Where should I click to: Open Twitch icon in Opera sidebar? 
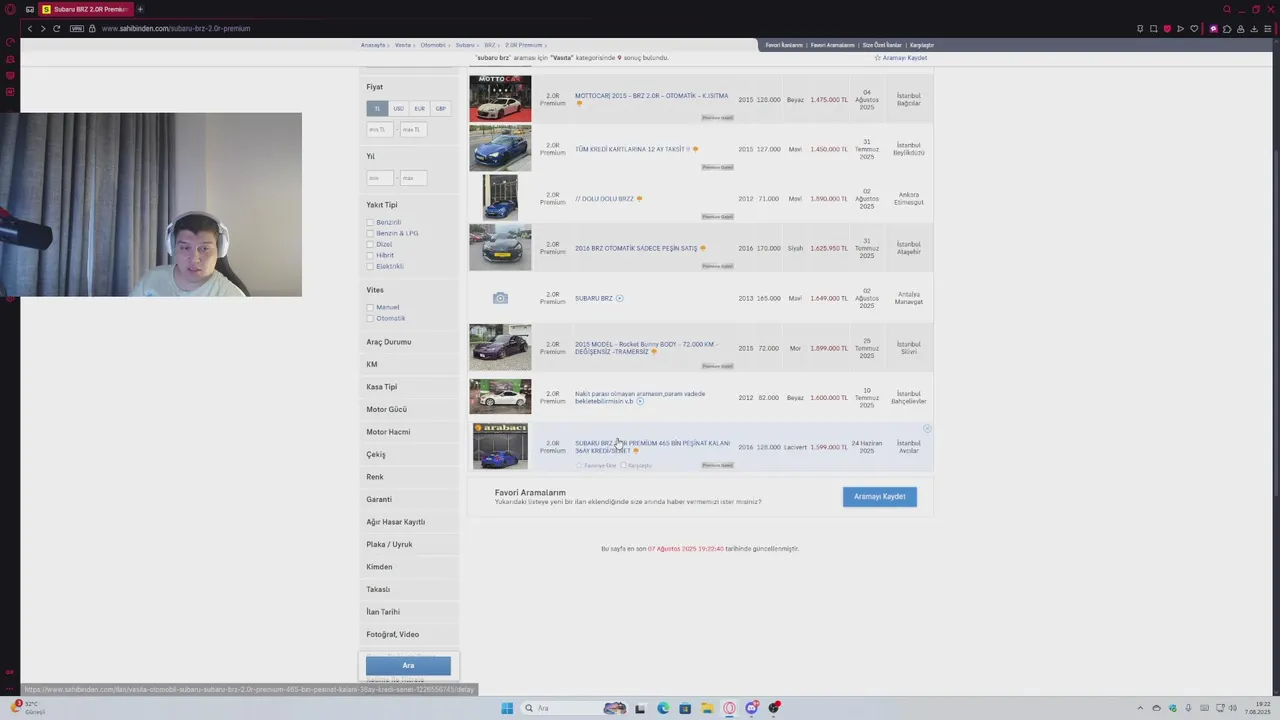pos(10,75)
